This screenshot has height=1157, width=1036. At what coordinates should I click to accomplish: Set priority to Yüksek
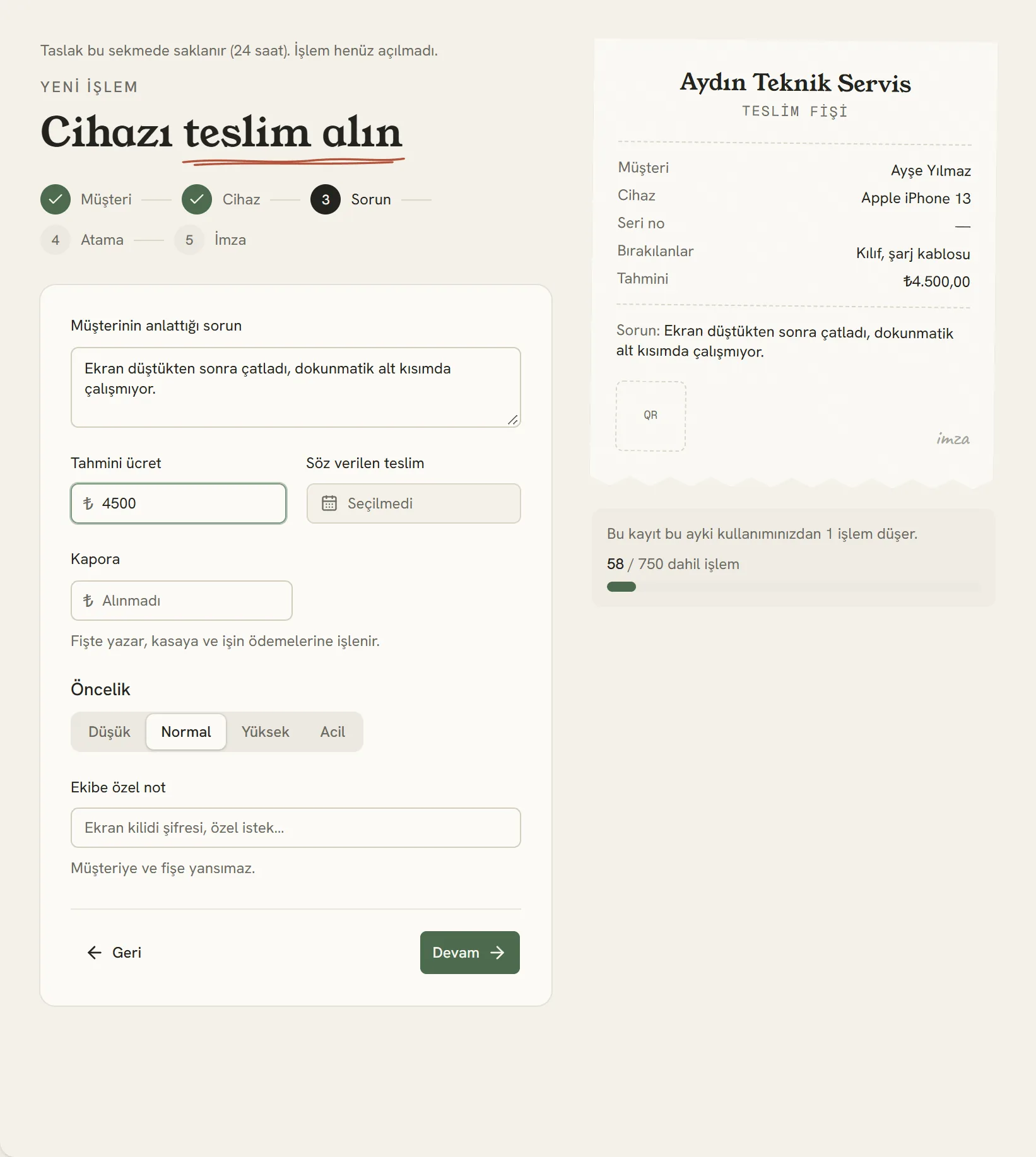click(x=266, y=732)
